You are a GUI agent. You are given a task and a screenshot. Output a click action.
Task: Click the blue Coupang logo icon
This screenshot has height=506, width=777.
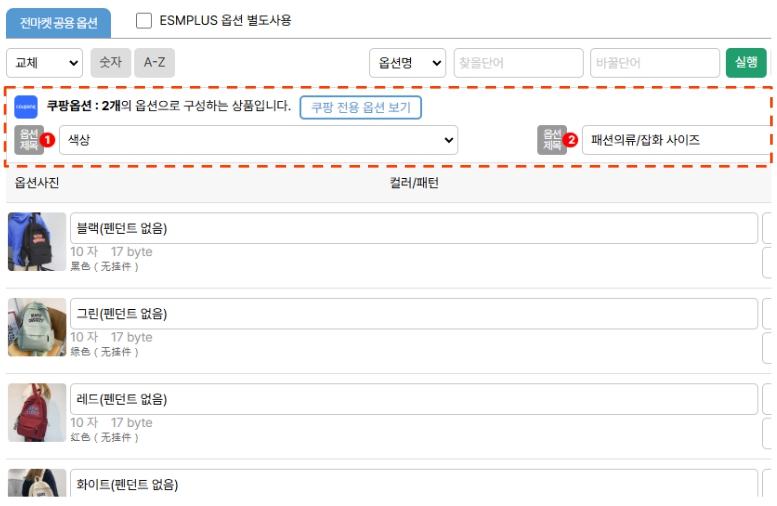[26, 107]
